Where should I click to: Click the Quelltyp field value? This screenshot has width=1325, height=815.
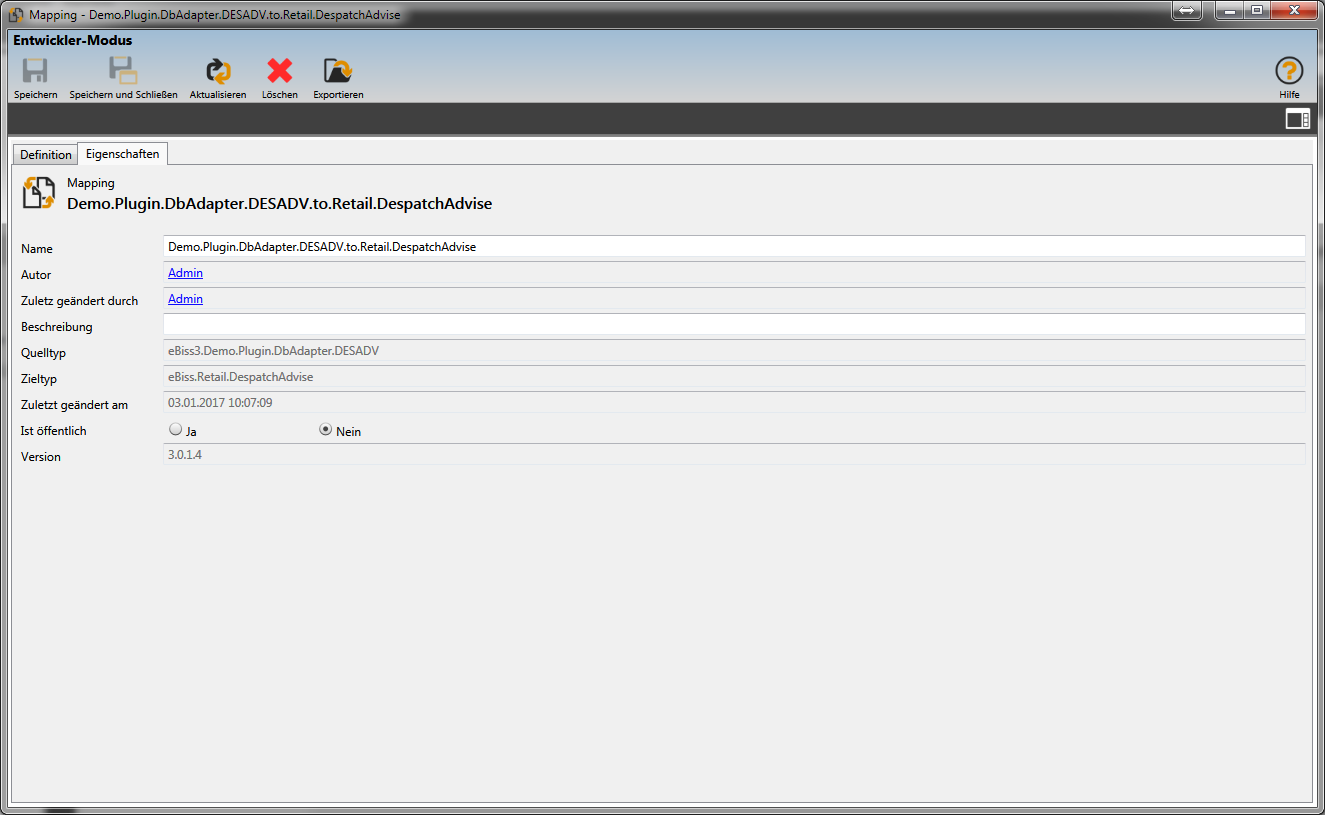click(x=273, y=351)
